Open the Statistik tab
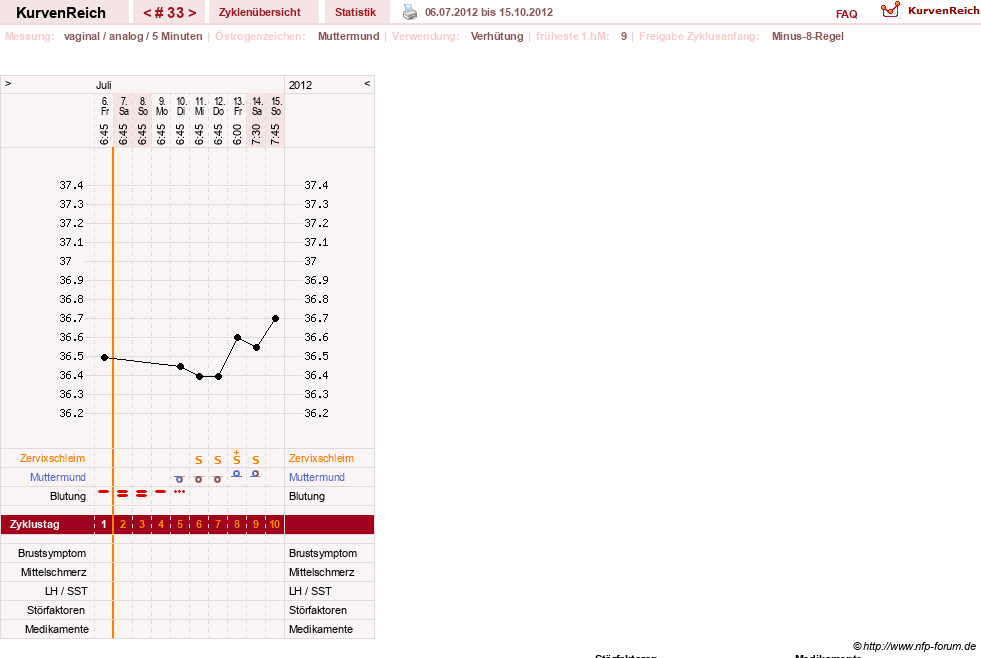Image resolution: width=981 pixels, height=658 pixels. pos(355,12)
